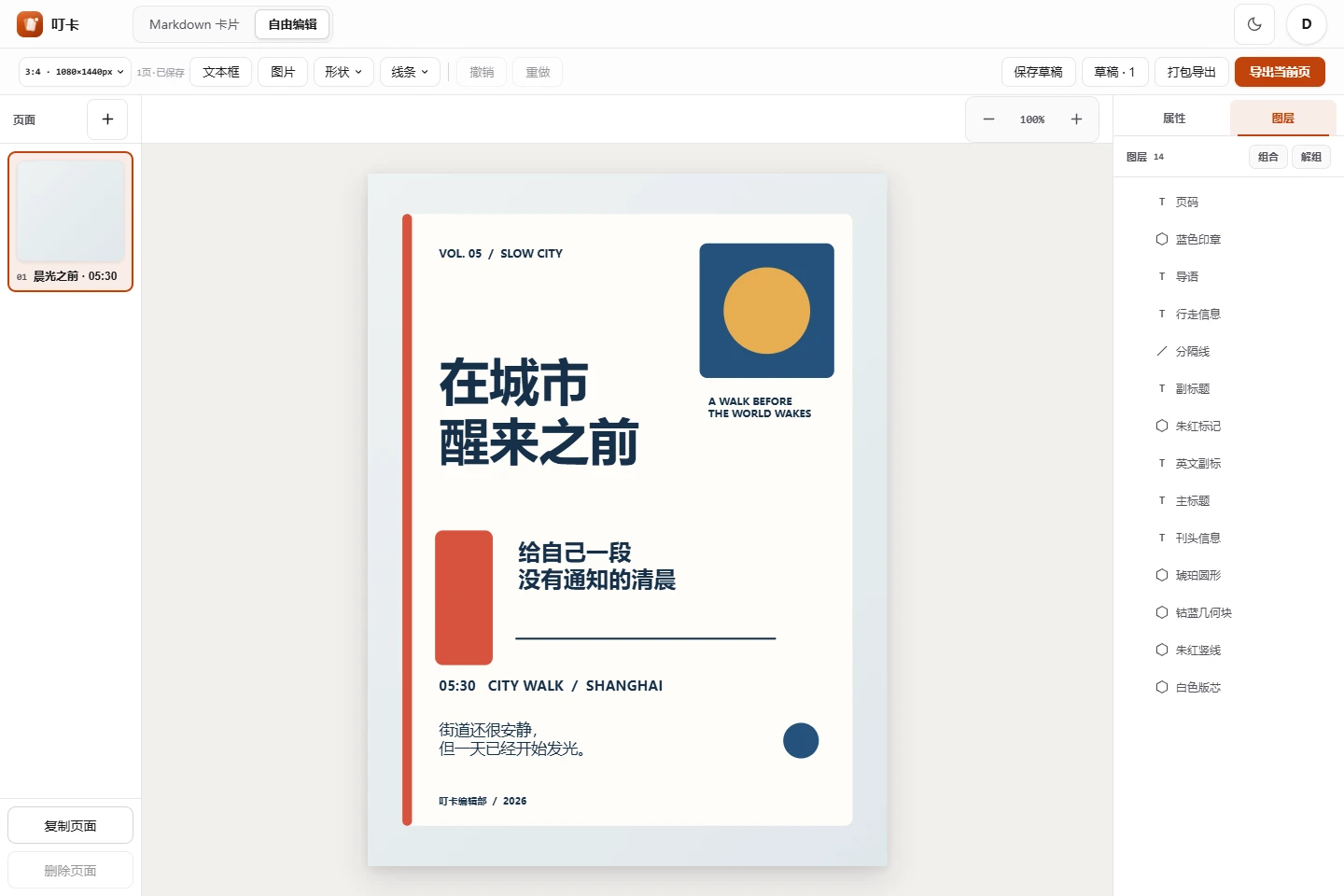The height and width of the screenshot is (896, 1344).
Task: Toggle dark mode moon icon
Action: (1254, 24)
